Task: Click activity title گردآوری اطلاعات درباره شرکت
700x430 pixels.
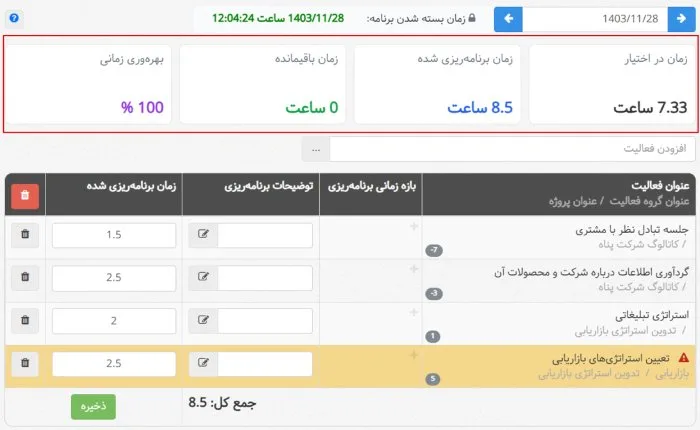Action: point(592,273)
